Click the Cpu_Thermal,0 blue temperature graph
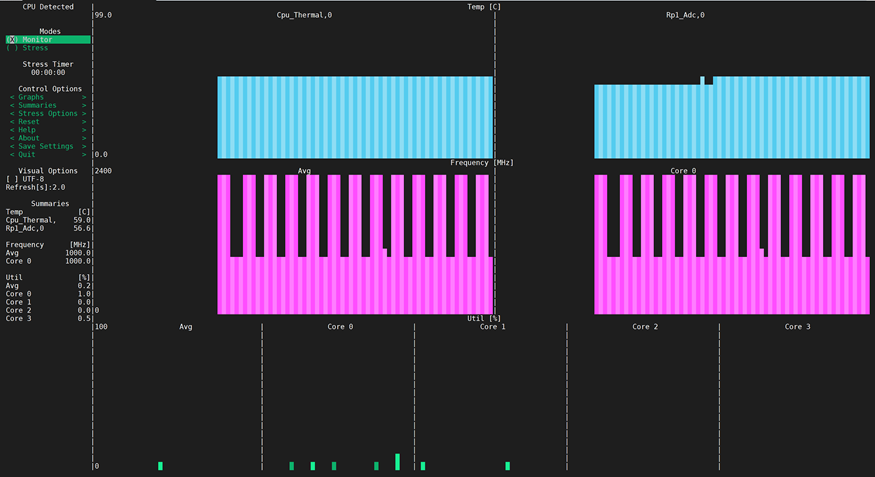This screenshot has height=477, width=875. tap(355, 118)
